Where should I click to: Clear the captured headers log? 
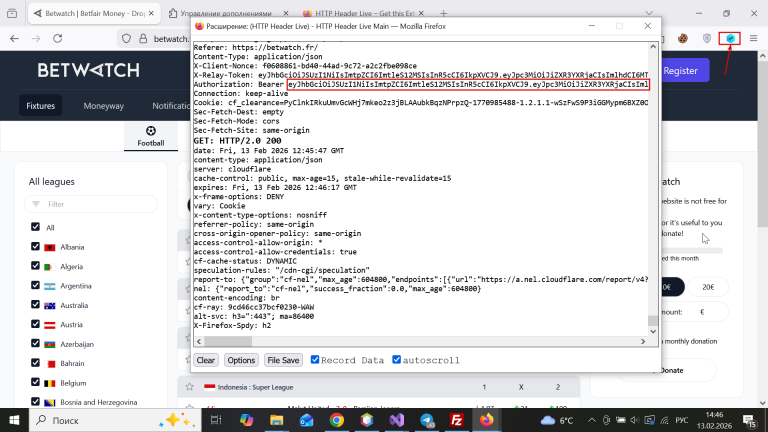tap(206, 360)
